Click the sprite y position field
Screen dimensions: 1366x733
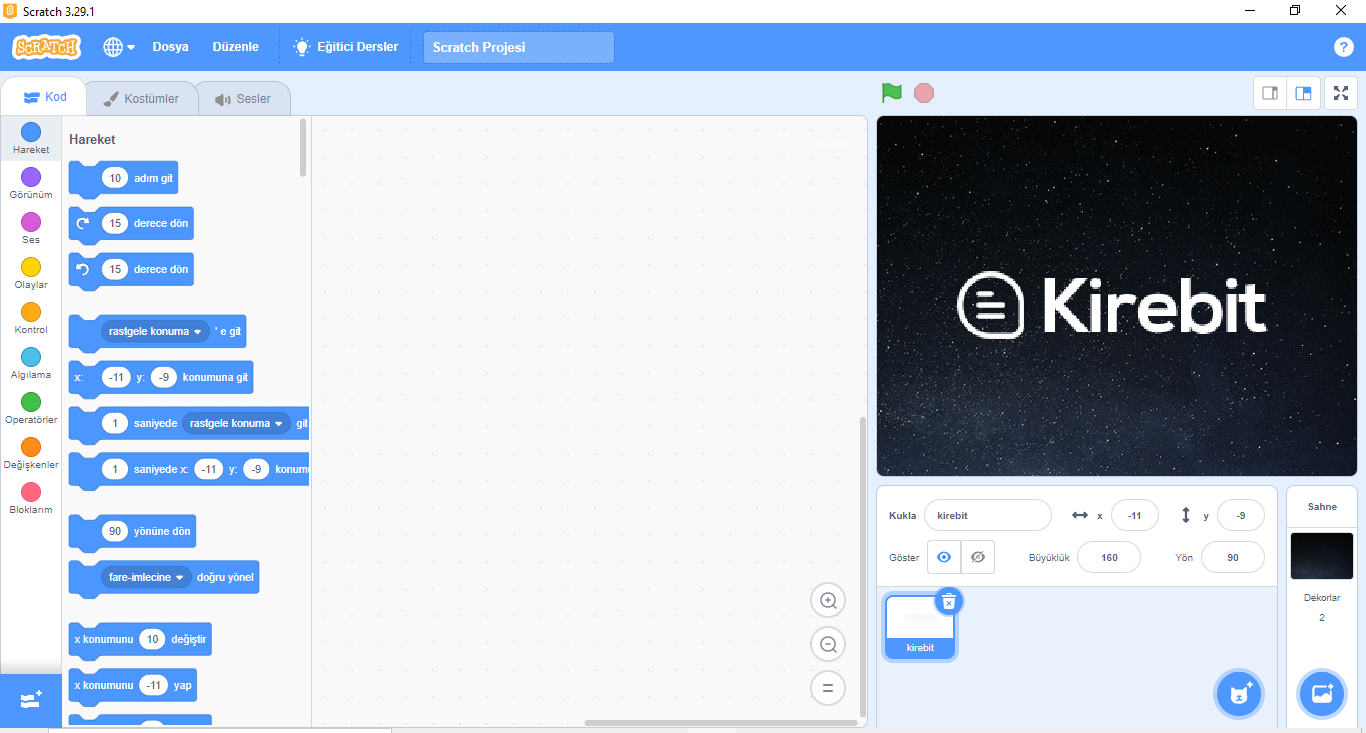1240,515
